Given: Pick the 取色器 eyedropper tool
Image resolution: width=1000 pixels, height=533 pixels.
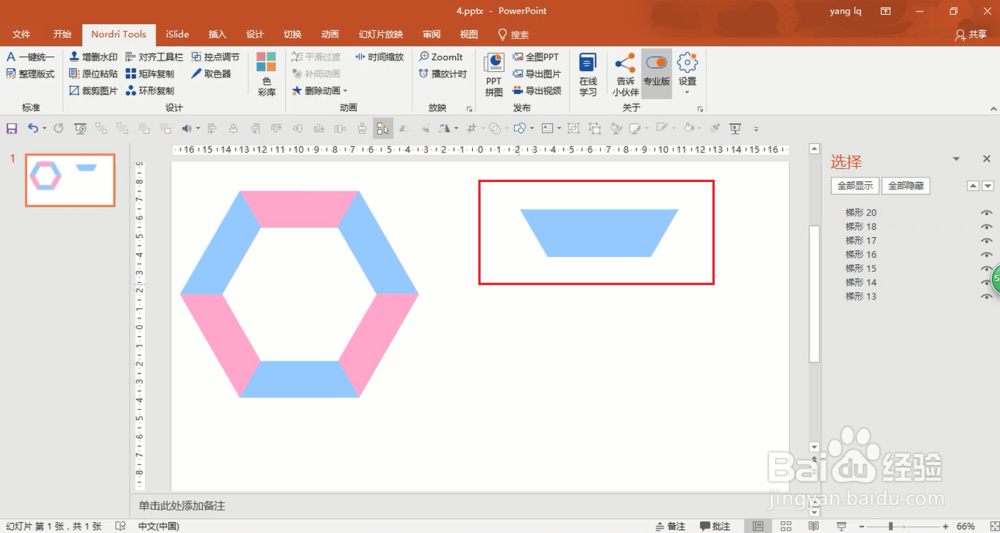Looking at the screenshot, I should coord(211,73).
